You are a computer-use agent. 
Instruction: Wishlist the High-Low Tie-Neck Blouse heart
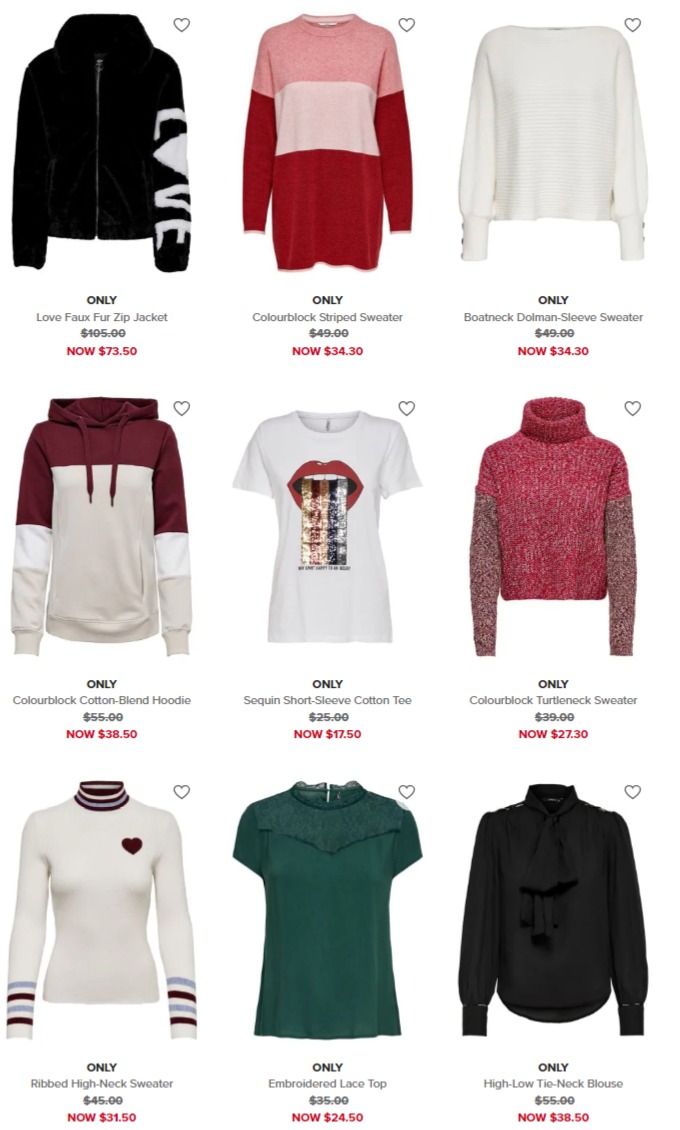632,792
